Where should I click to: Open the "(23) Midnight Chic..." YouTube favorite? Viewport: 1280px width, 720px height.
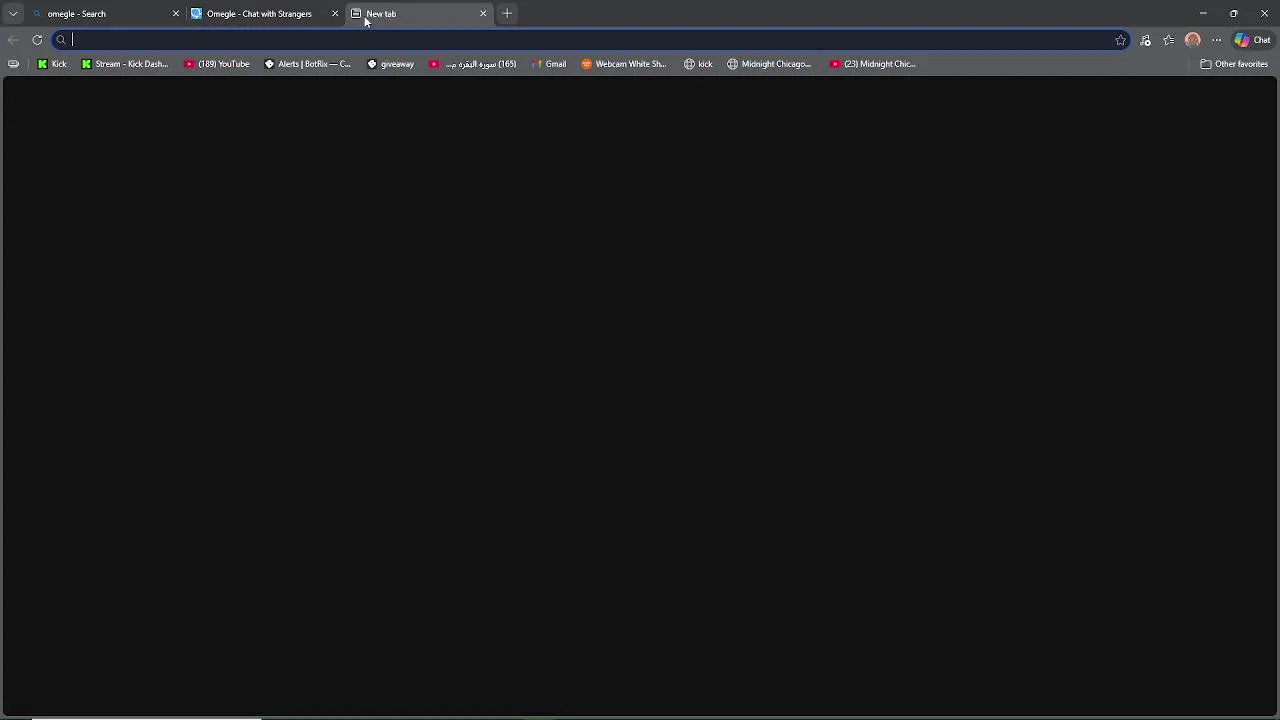coord(873,64)
